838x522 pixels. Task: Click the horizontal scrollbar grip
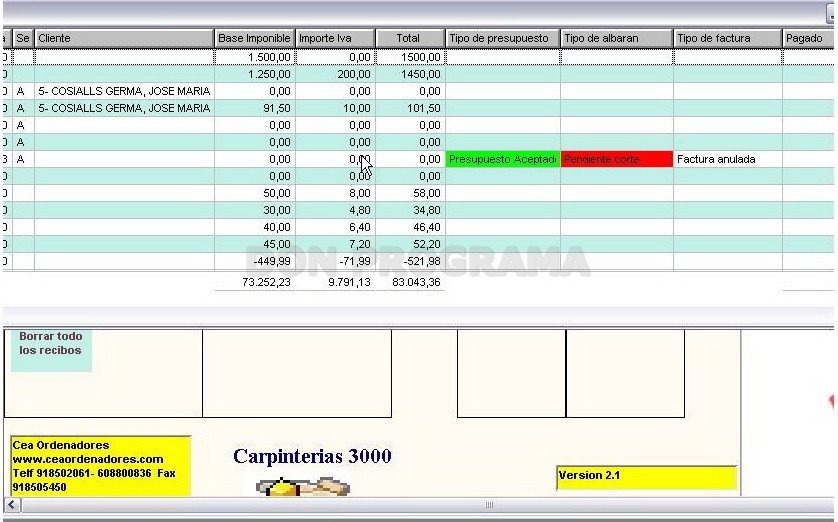coord(488,505)
